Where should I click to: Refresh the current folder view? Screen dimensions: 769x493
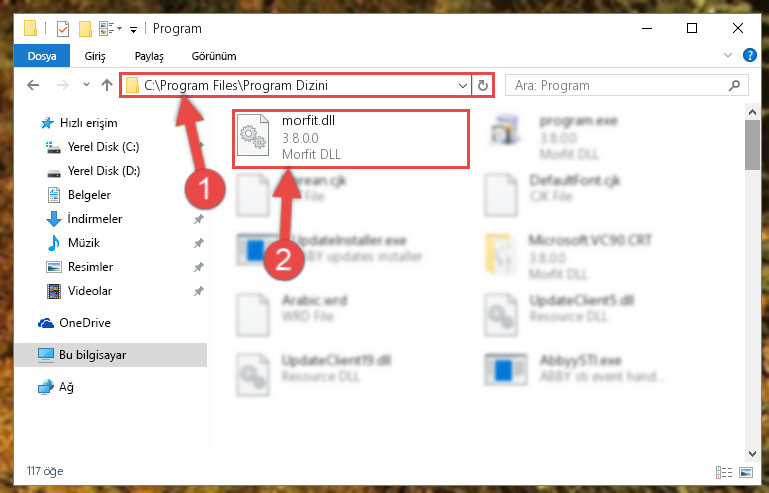483,85
